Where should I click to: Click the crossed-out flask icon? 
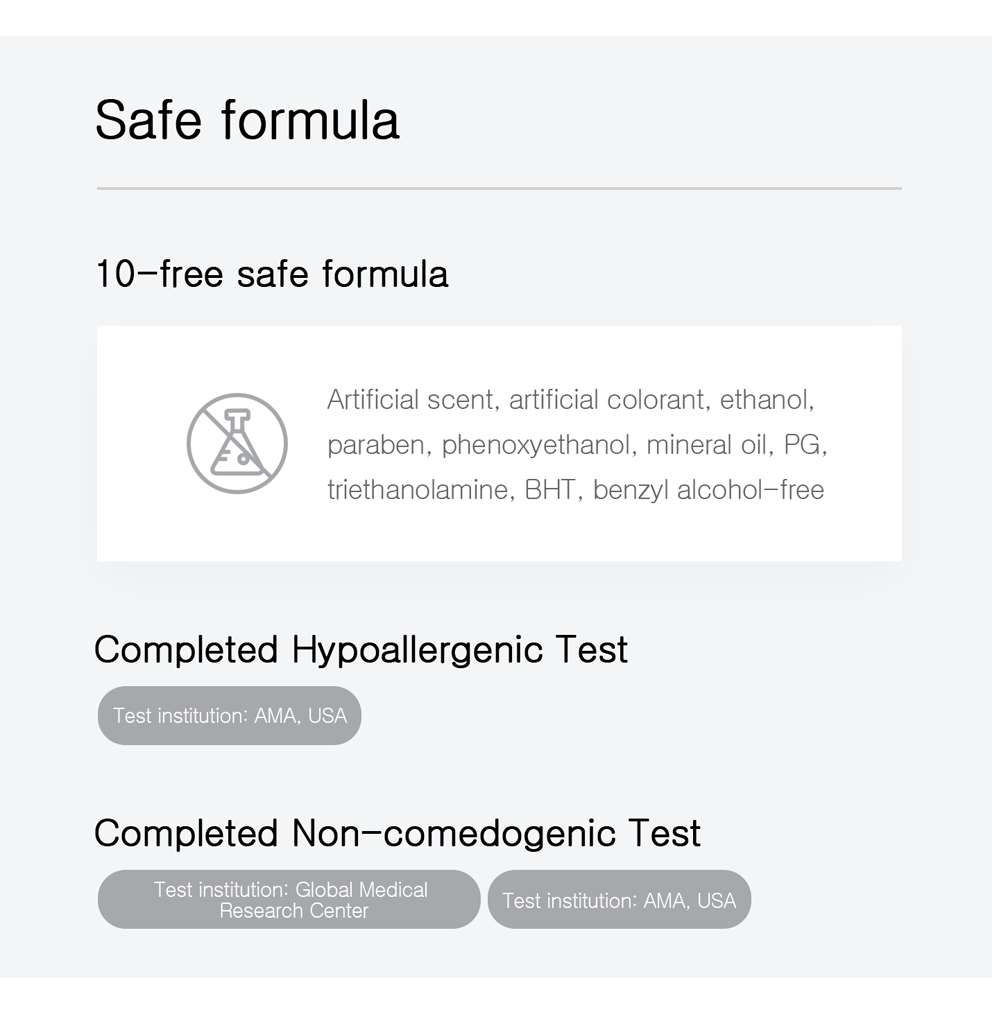[237, 443]
